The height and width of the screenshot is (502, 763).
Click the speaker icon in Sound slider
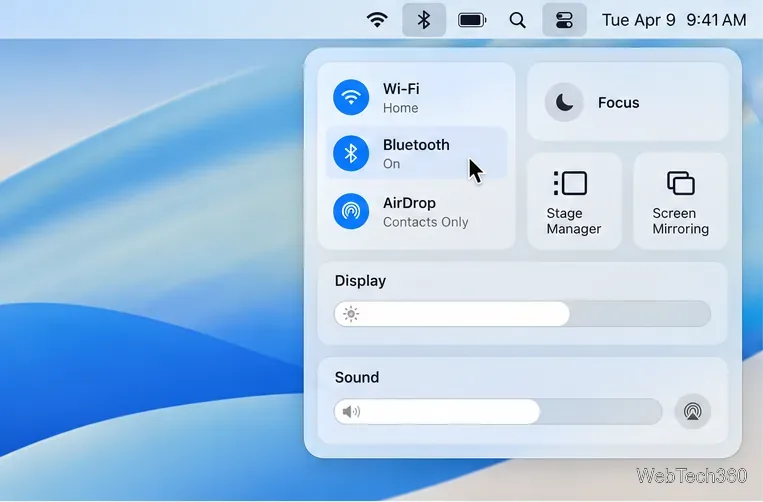click(x=351, y=412)
